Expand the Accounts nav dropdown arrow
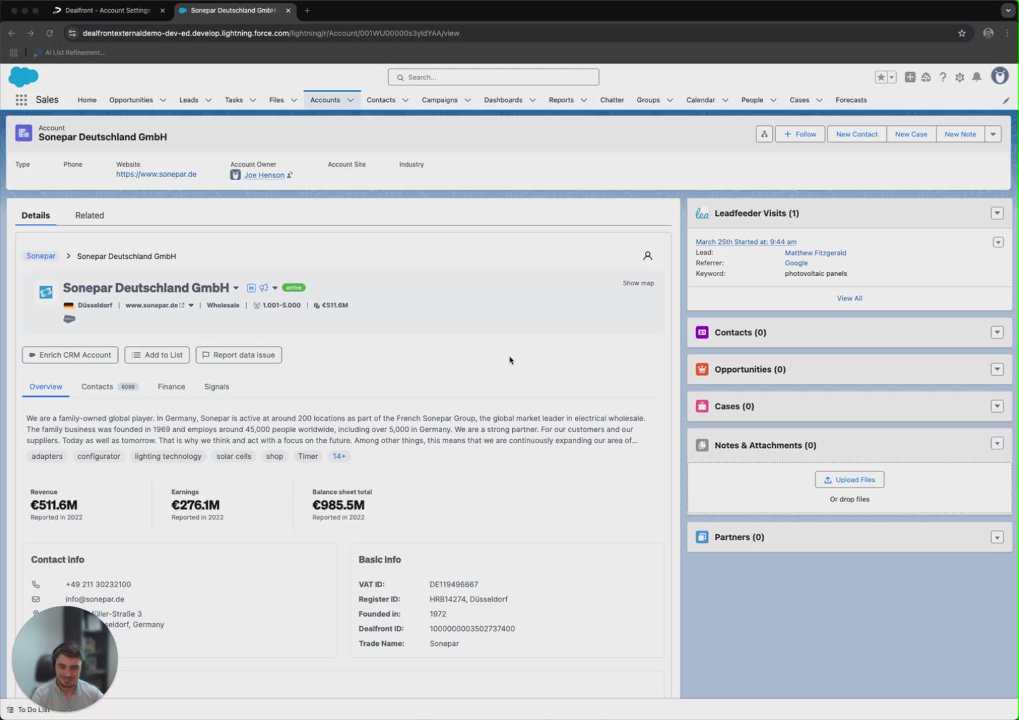The height and width of the screenshot is (720, 1019). click(350, 100)
